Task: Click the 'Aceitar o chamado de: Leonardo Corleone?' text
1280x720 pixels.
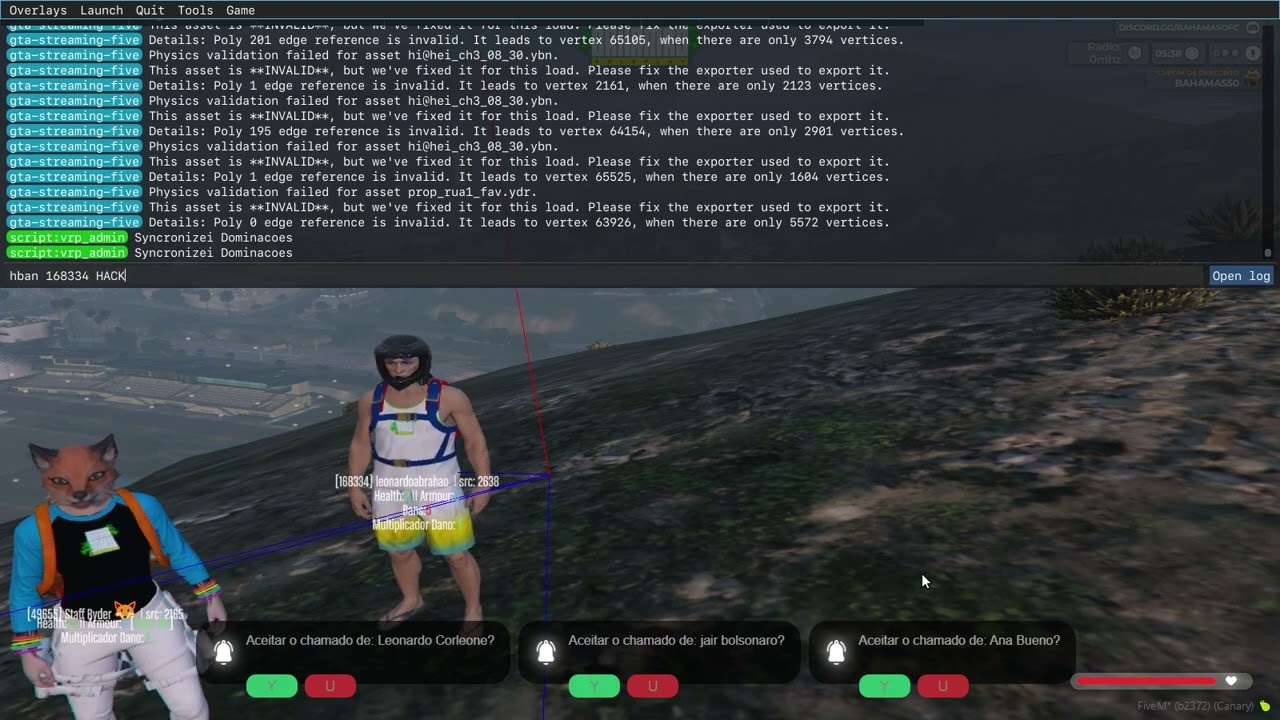Action: (x=370, y=641)
